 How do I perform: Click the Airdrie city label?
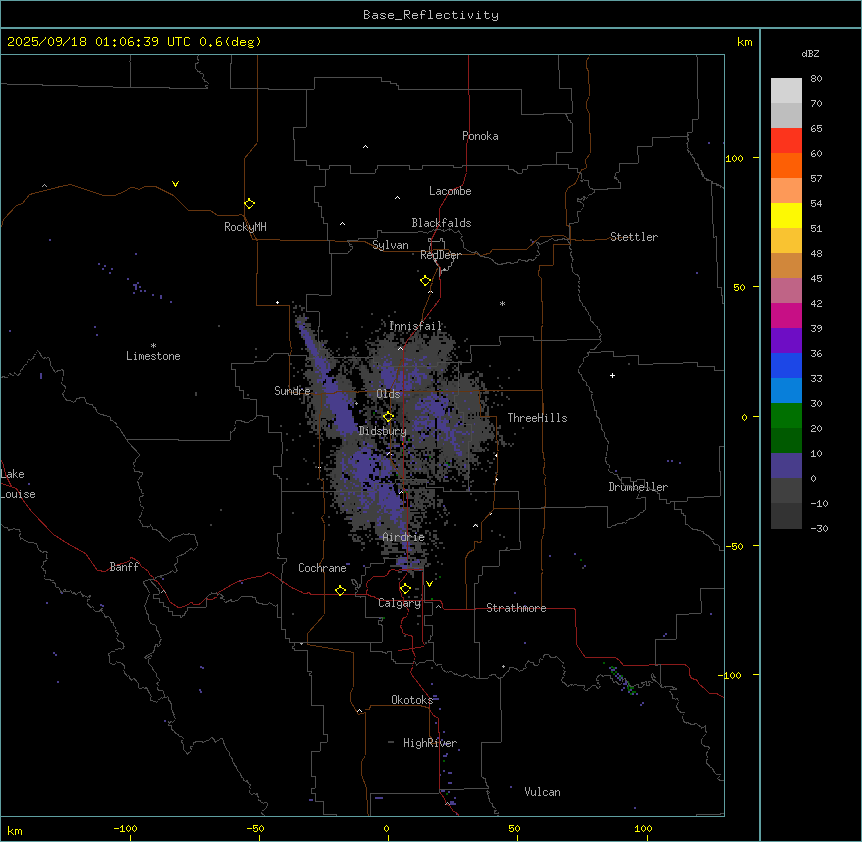pos(403,537)
